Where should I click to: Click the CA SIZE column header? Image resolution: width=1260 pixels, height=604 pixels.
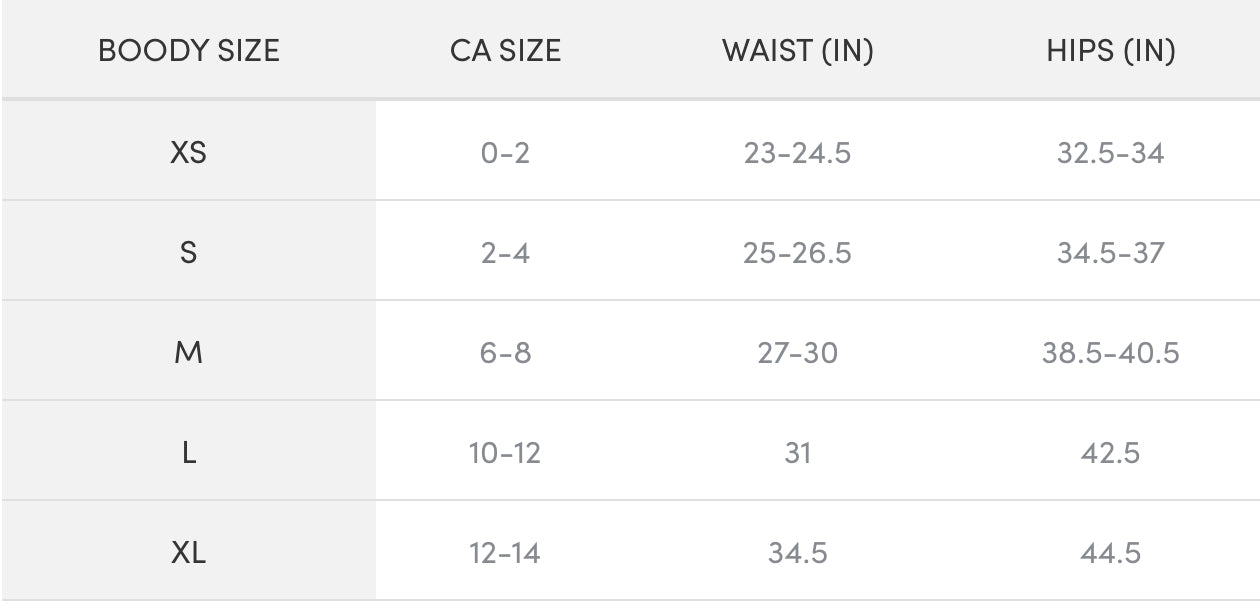click(505, 52)
